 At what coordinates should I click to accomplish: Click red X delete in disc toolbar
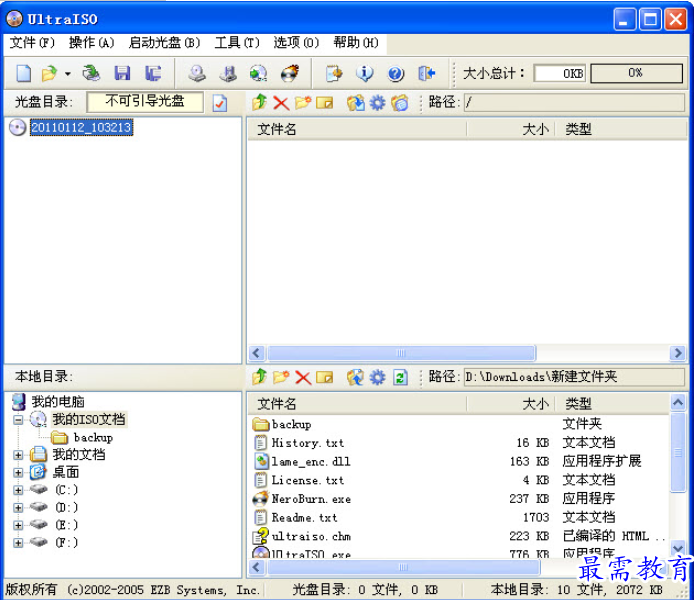281,103
